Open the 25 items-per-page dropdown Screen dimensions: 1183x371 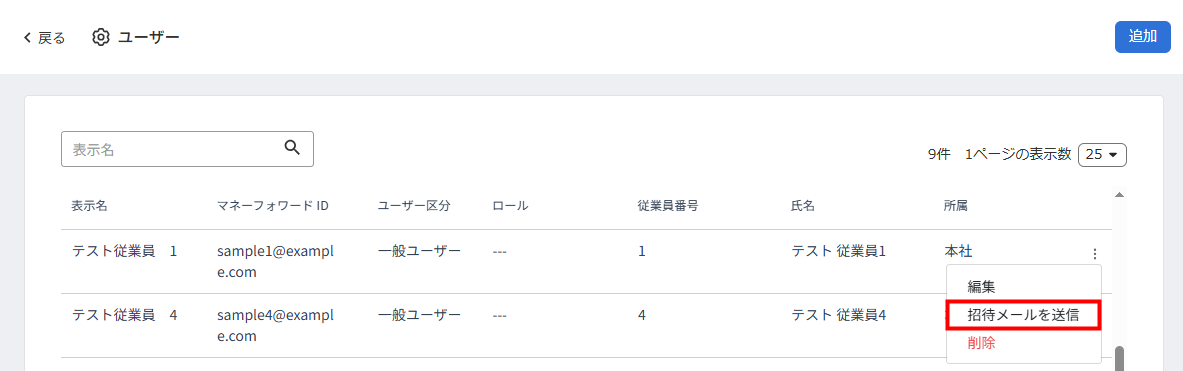tap(1102, 154)
